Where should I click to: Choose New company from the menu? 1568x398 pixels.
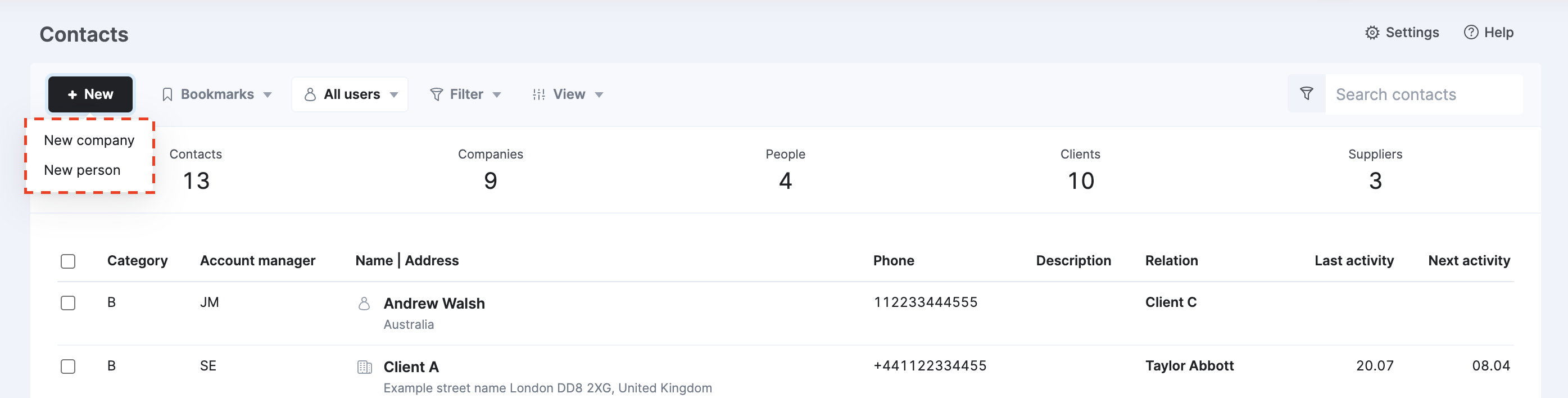click(x=89, y=141)
